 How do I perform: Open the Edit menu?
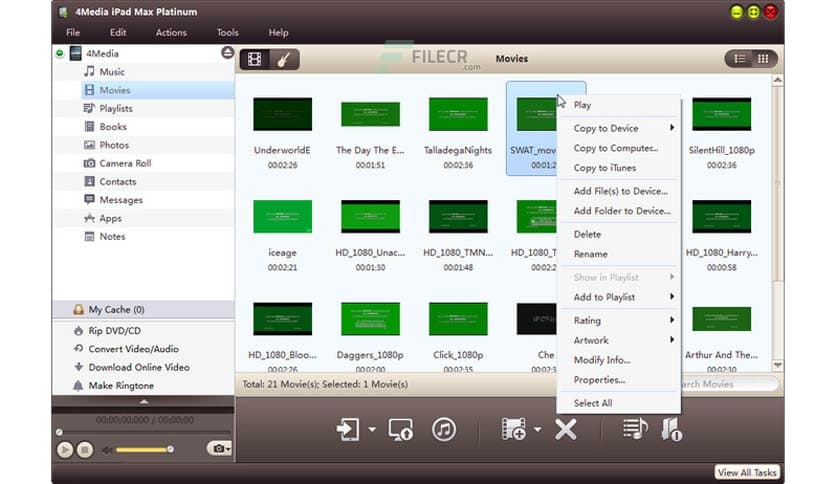[x=118, y=33]
